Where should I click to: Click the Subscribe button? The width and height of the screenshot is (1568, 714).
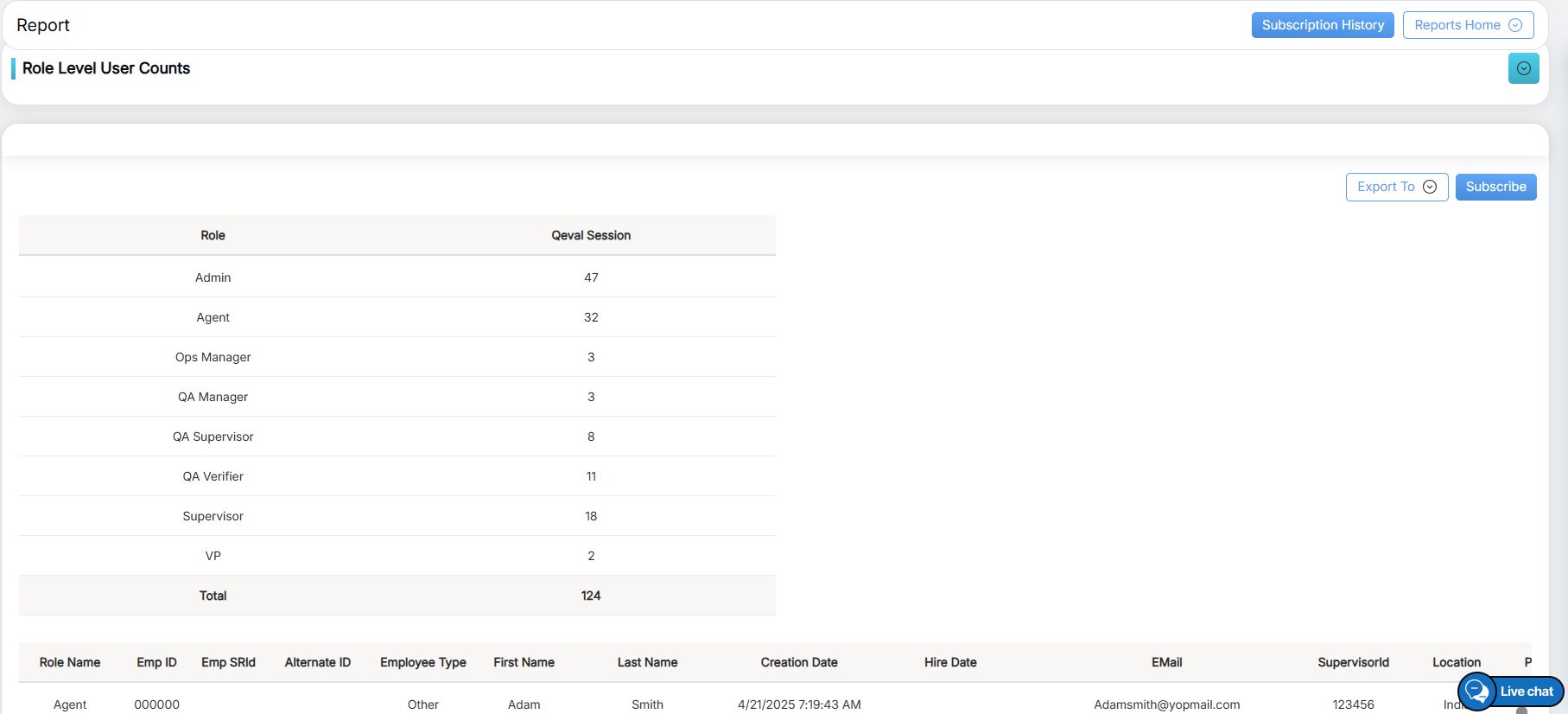pyautogui.click(x=1495, y=187)
